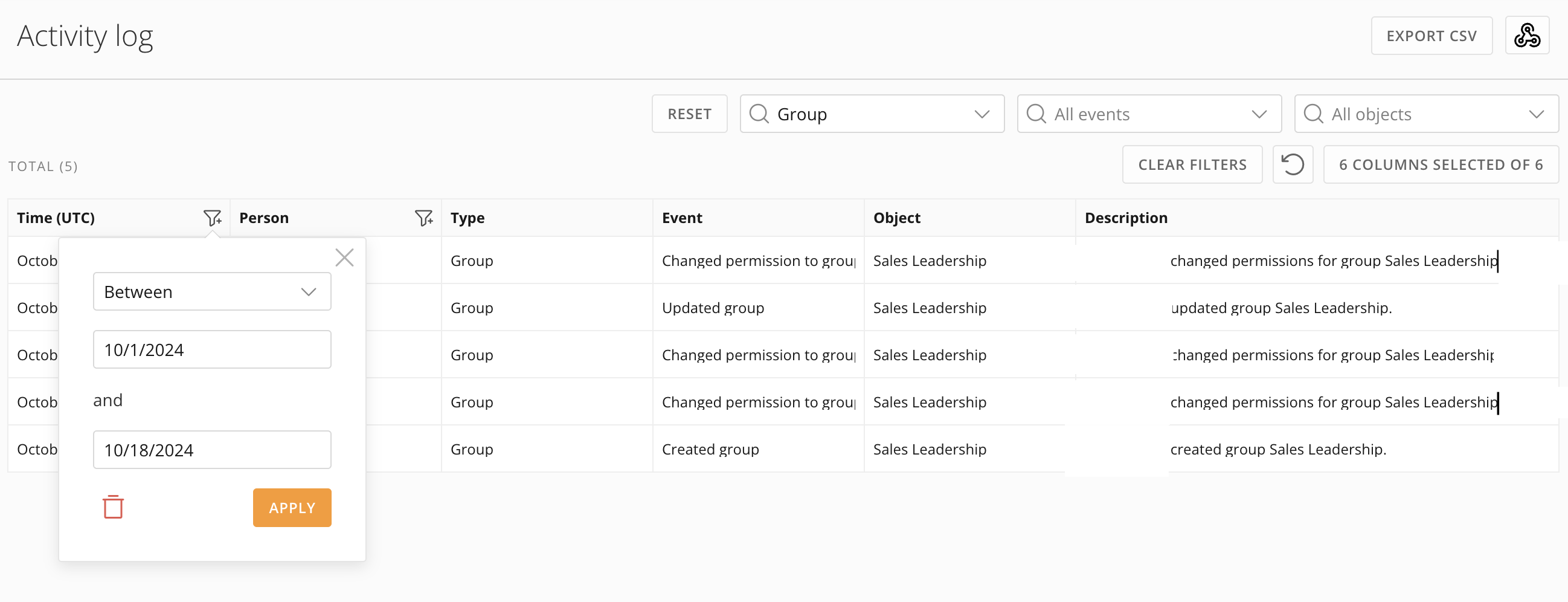The image size is (1568, 602).
Task: Click the magnifier icon in All events field
Action: click(x=1035, y=114)
